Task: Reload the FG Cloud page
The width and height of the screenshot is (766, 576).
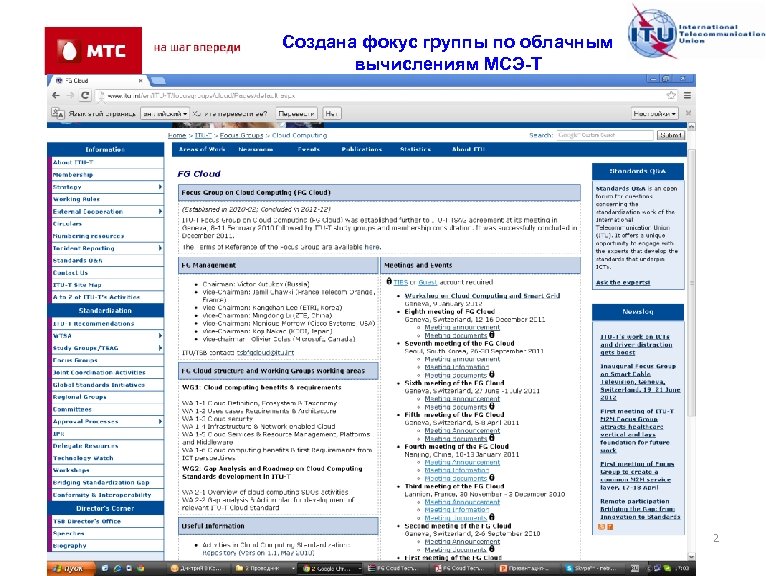Action: (85, 95)
